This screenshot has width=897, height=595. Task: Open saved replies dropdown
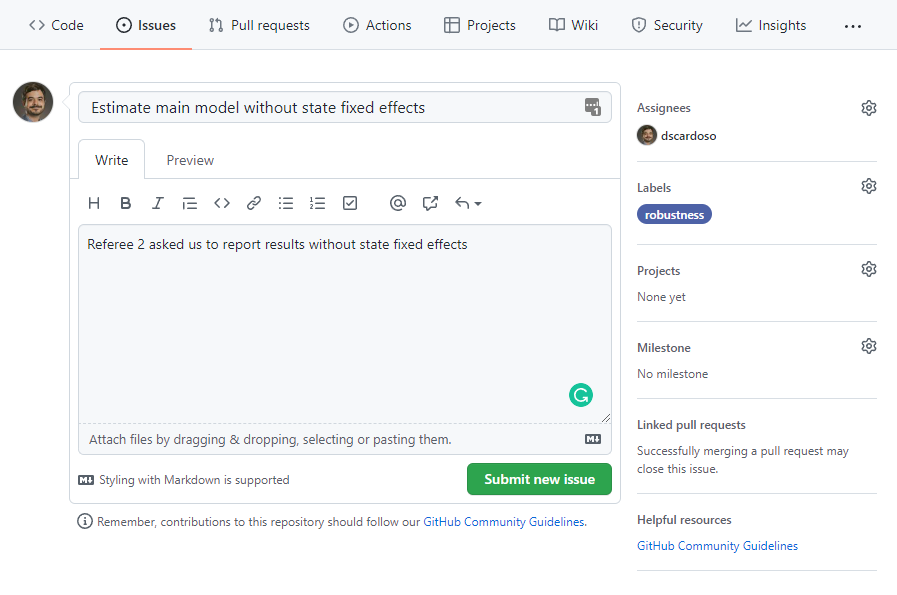[x=468, y=203]
